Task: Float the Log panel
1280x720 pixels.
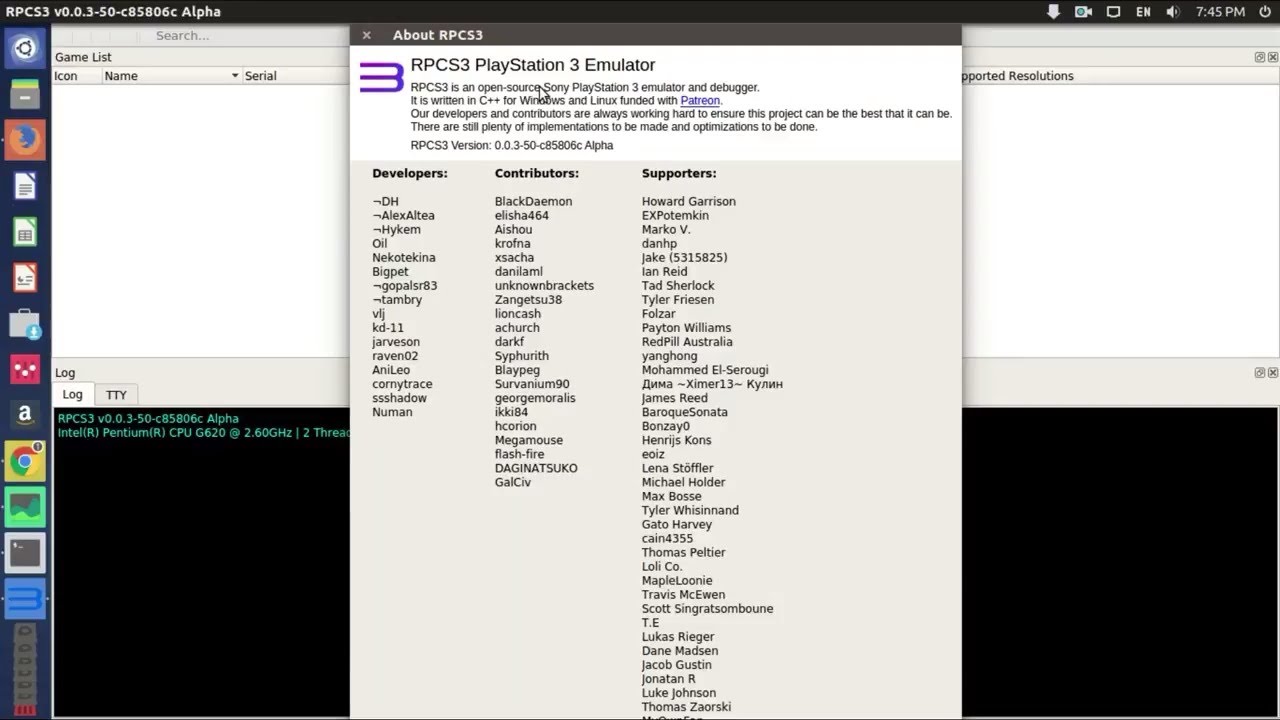Action: tap(1259, 372)
